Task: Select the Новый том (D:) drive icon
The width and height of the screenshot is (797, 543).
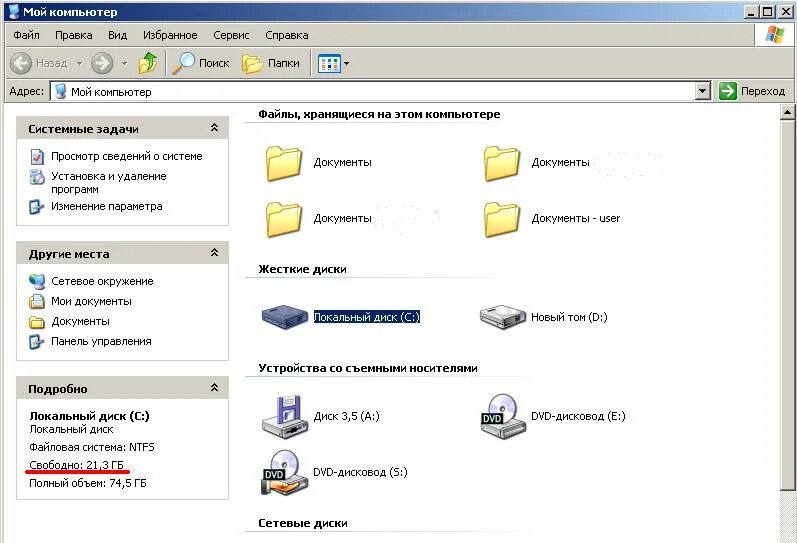Action: click(503, 317)
